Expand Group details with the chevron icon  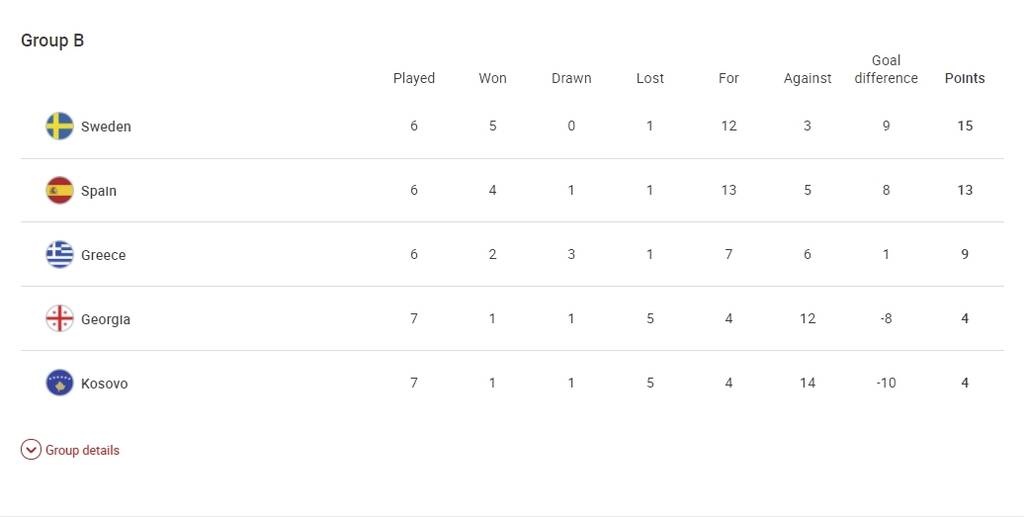click(x=31, y=450)
